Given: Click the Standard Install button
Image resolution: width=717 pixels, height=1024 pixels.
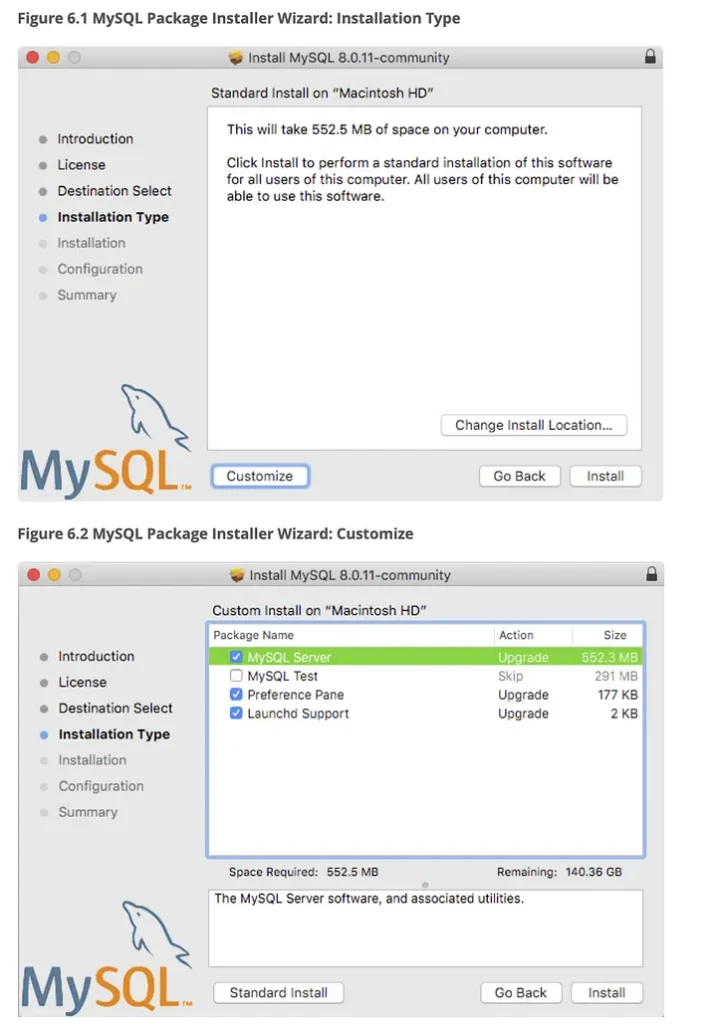Looking at the screenshot, I should 278,993.
